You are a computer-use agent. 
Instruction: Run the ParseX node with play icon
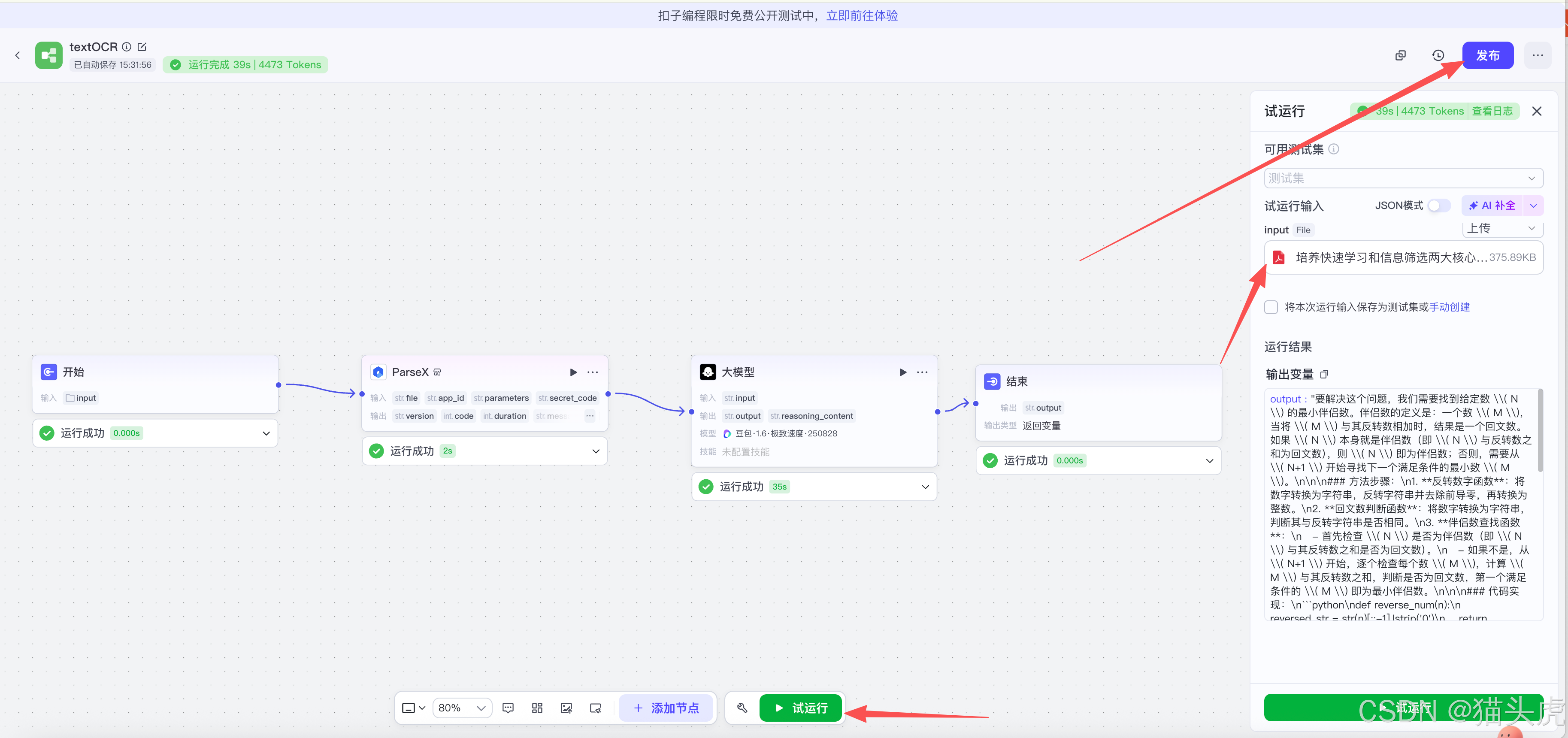pos(573,372)
